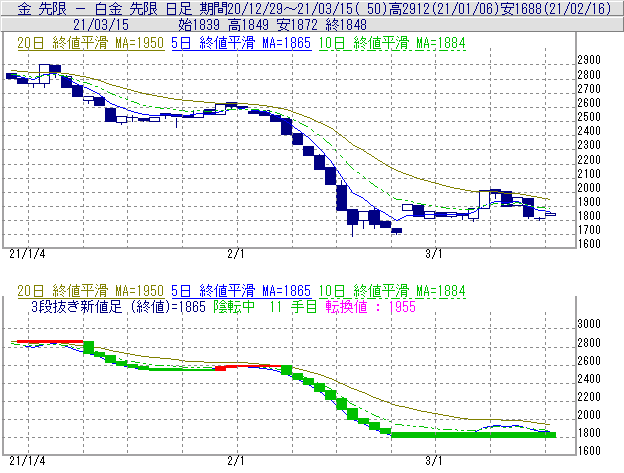Click the 2/1 date label under the upper chart

(x=236, y=254)
